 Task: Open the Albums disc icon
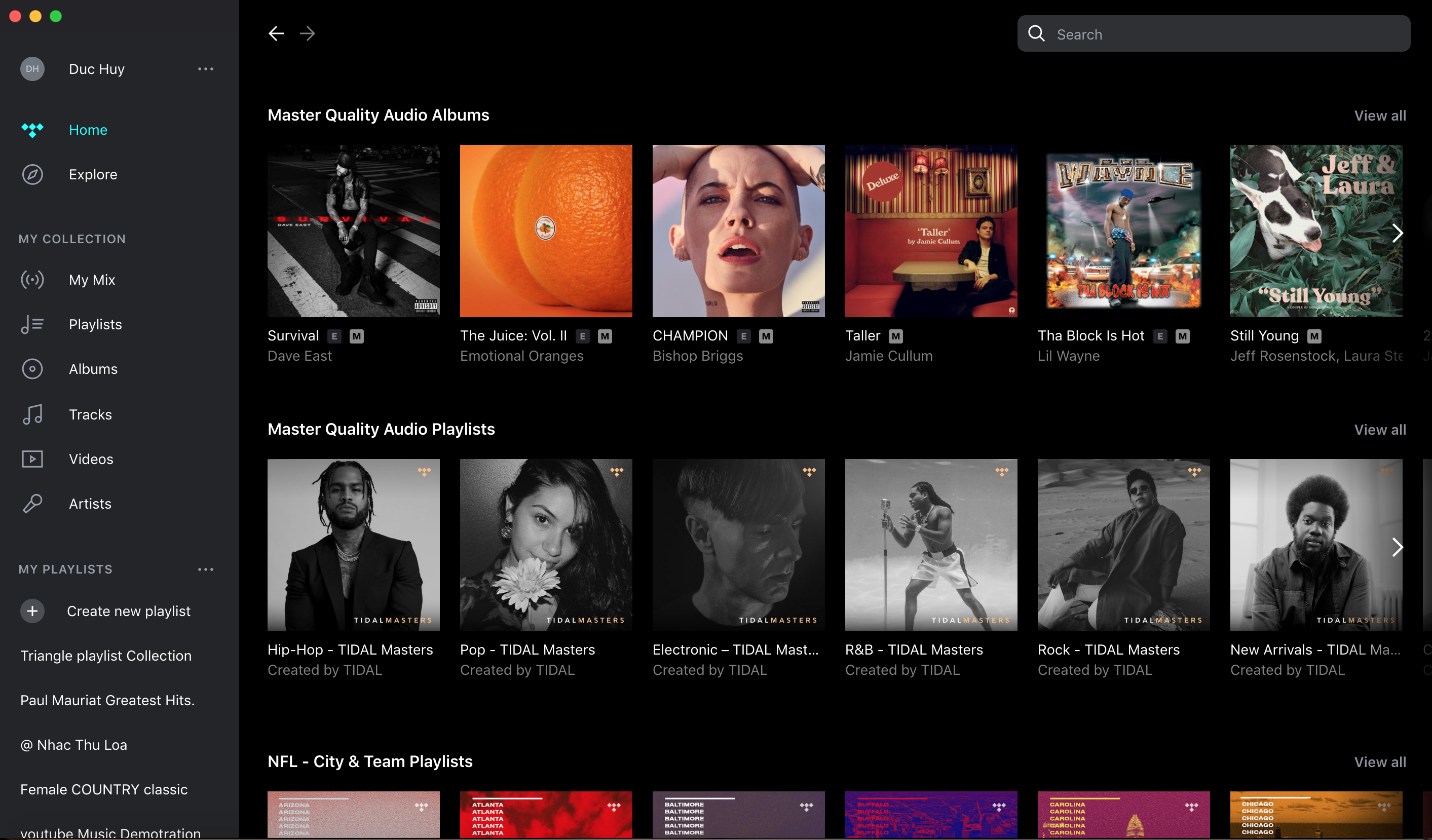[x=32, y=369]
